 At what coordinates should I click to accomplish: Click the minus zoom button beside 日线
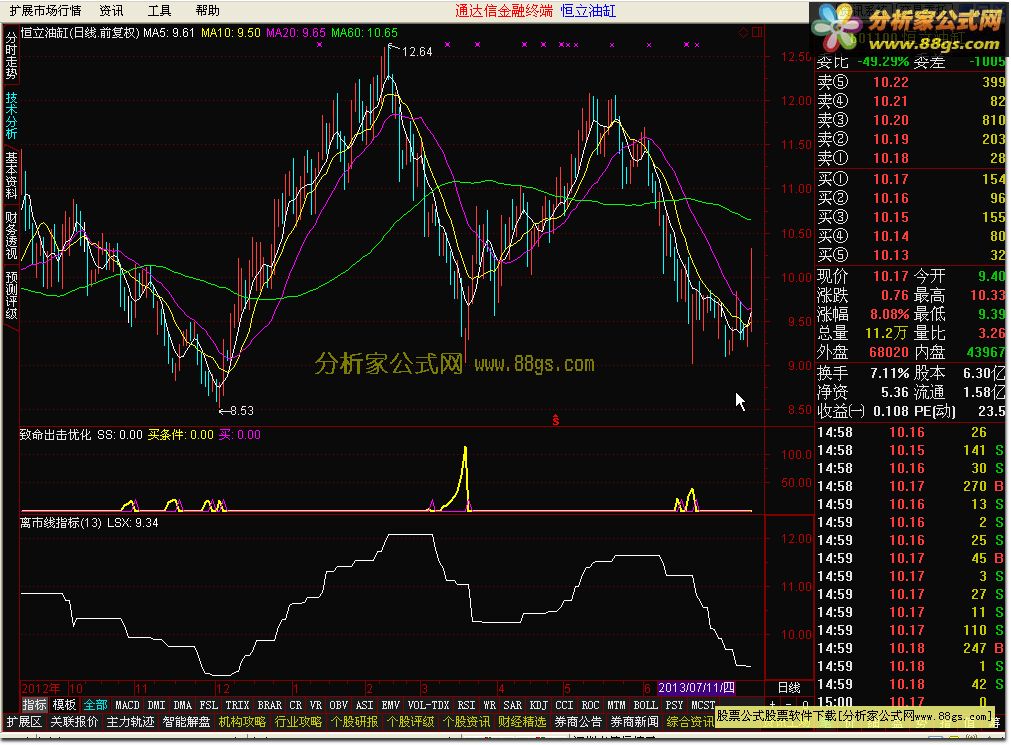click(789, 704)
